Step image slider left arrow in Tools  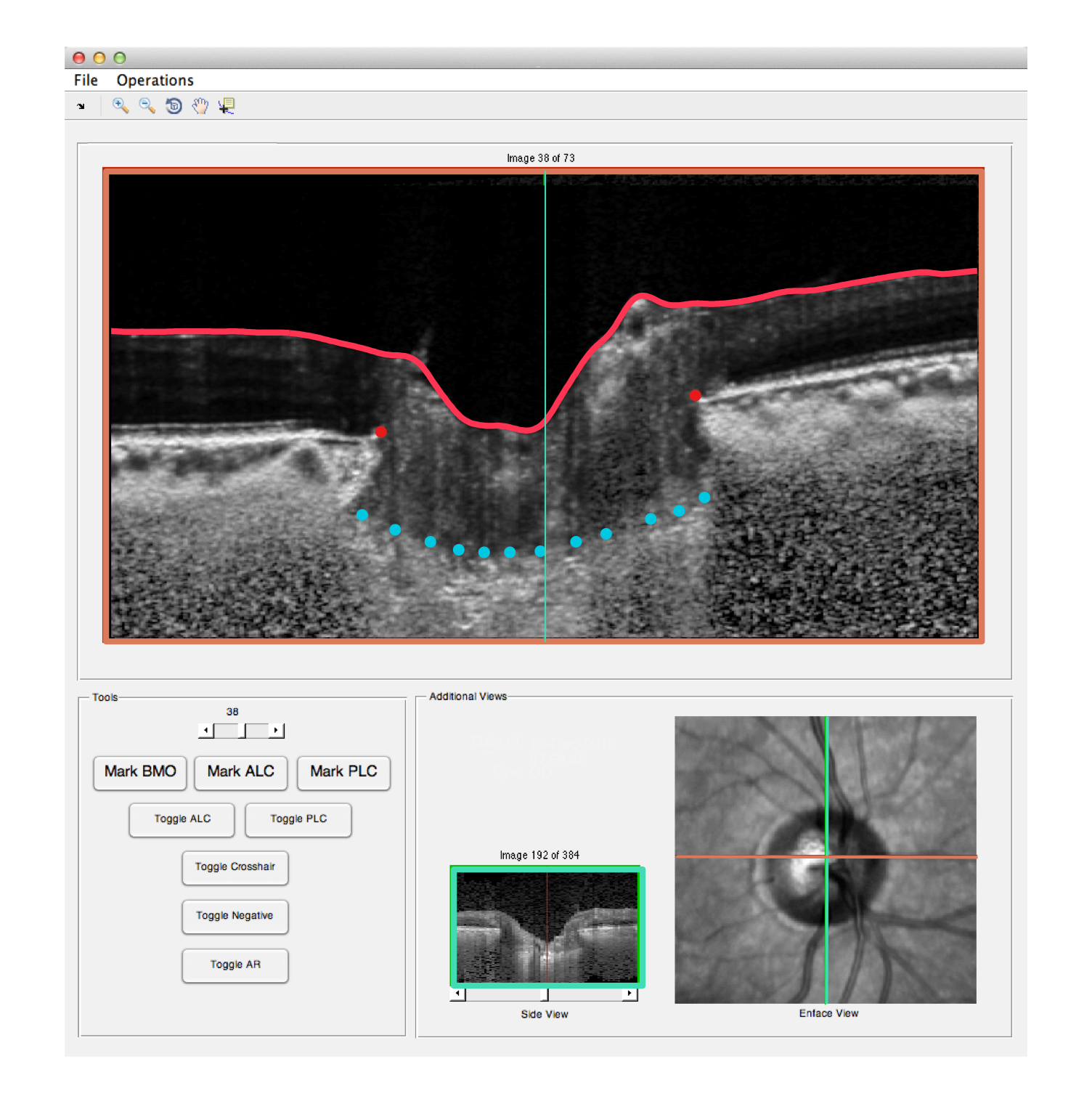pos(206,731)
